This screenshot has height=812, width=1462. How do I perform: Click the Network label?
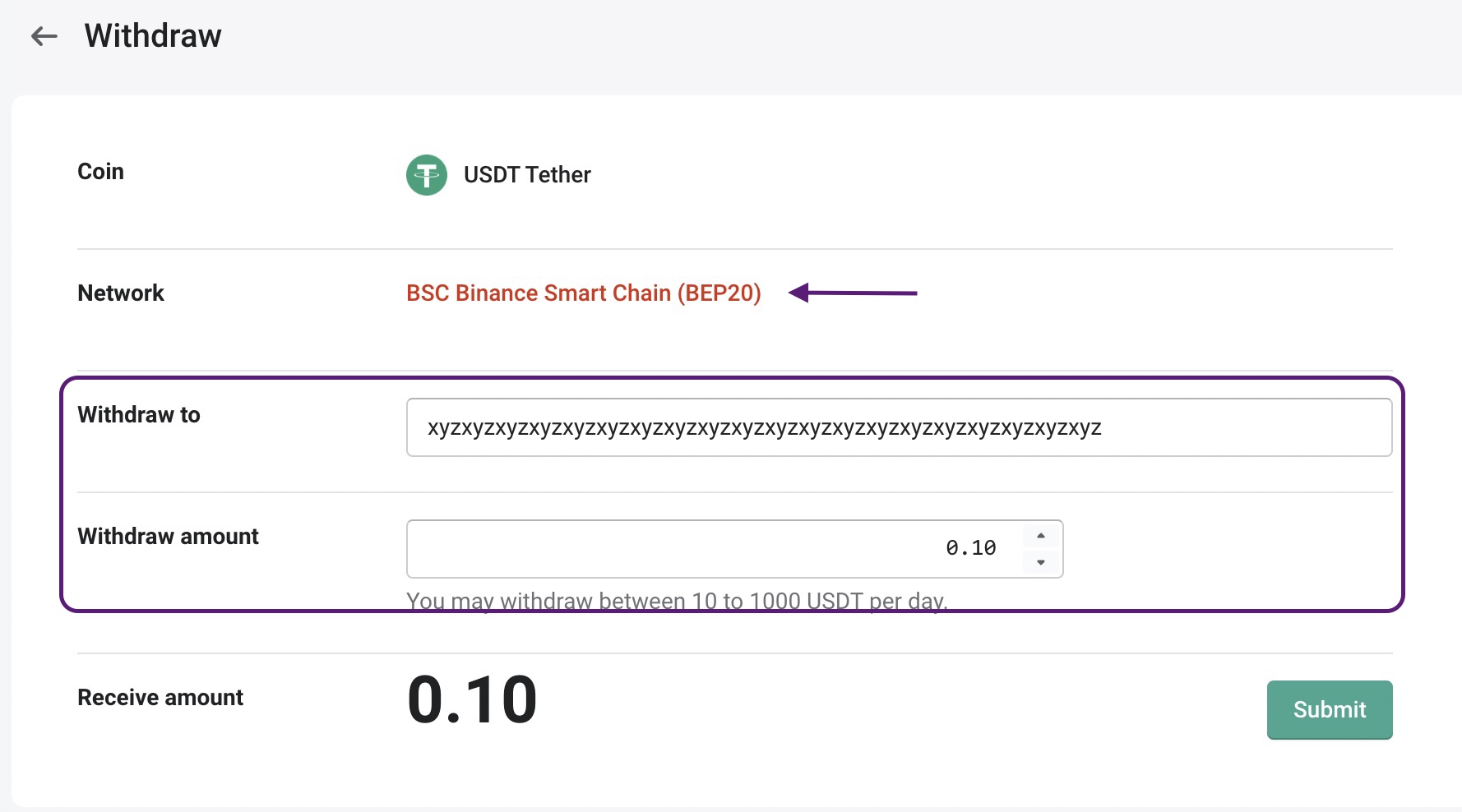pos(121,293)
